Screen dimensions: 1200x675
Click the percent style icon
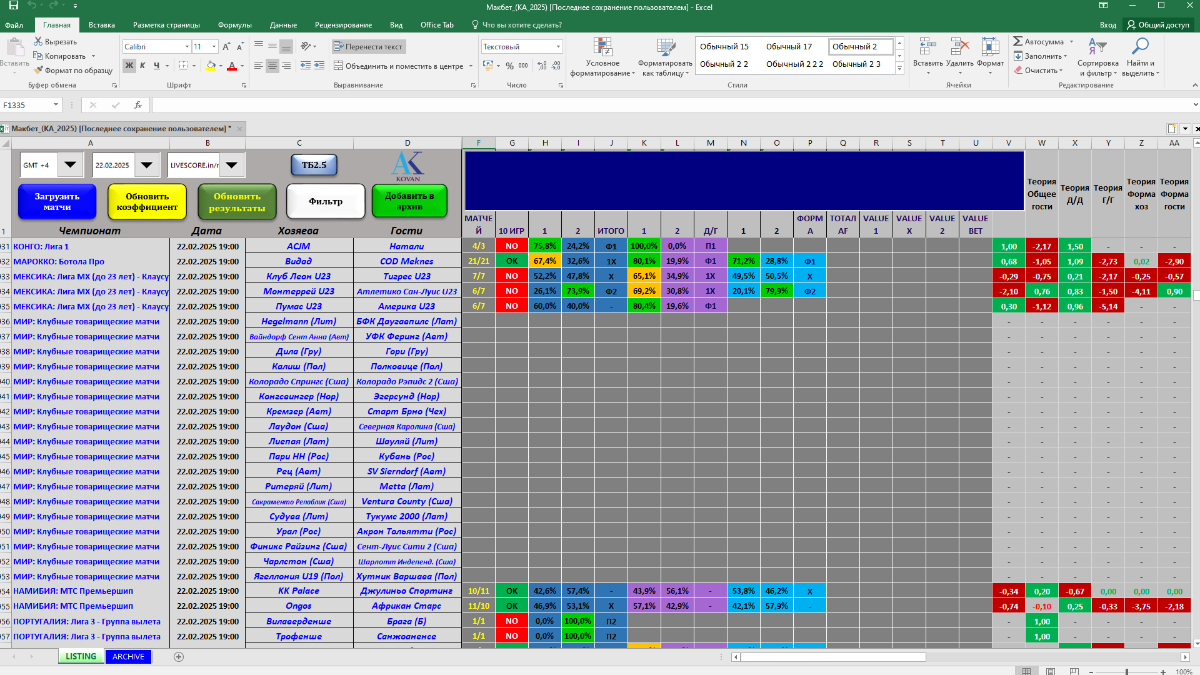(509, 65)
